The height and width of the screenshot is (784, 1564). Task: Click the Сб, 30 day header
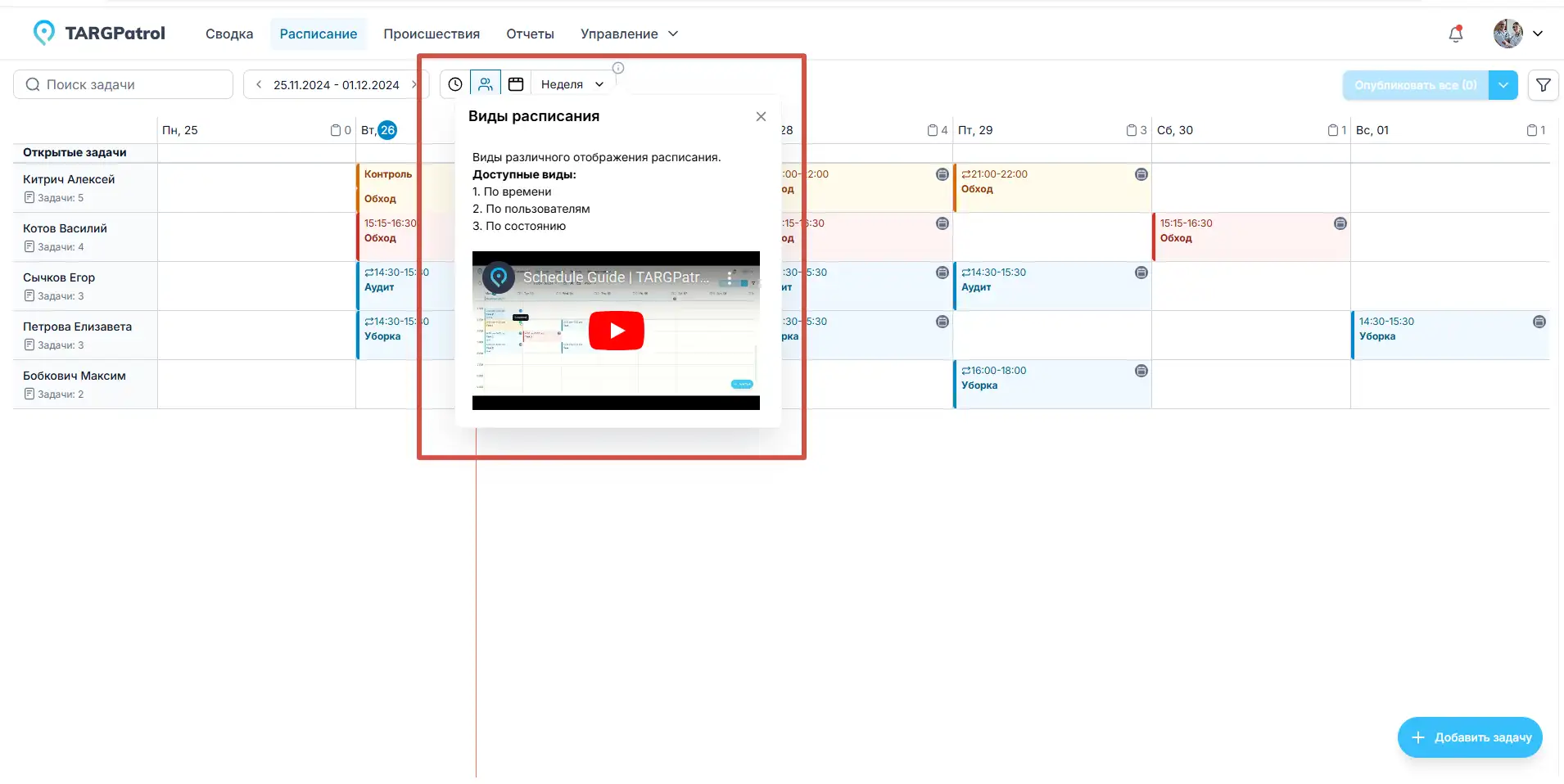(1175, 130)
